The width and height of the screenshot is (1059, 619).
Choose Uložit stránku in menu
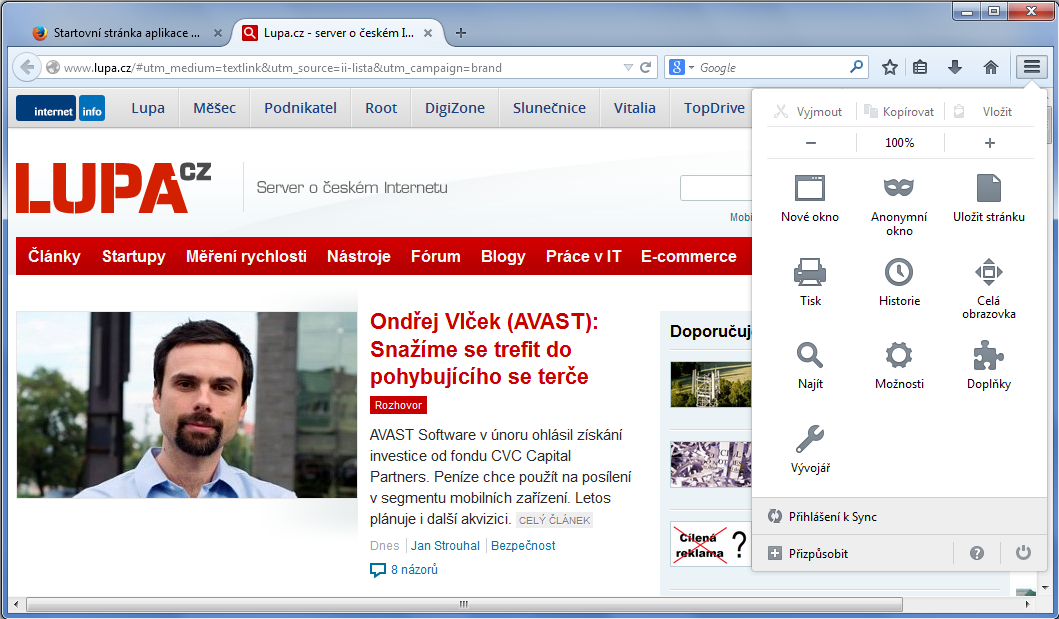point(989,198)
